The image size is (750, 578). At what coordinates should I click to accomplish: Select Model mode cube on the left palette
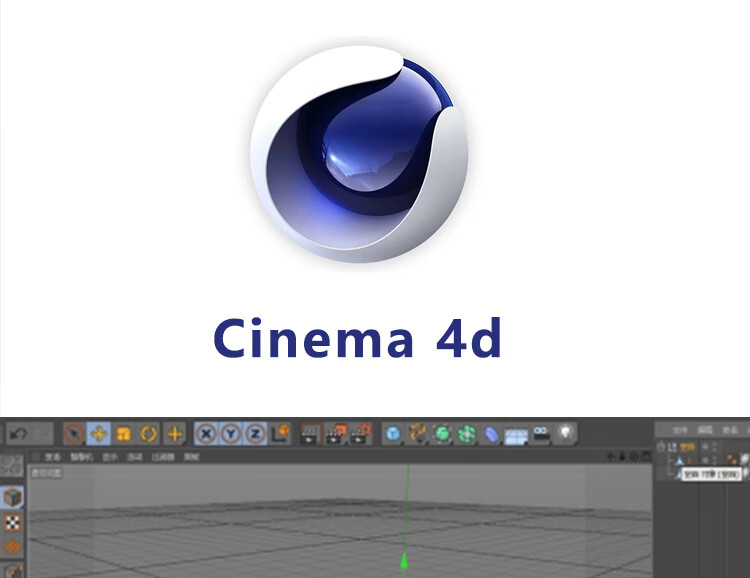[13, 497]
